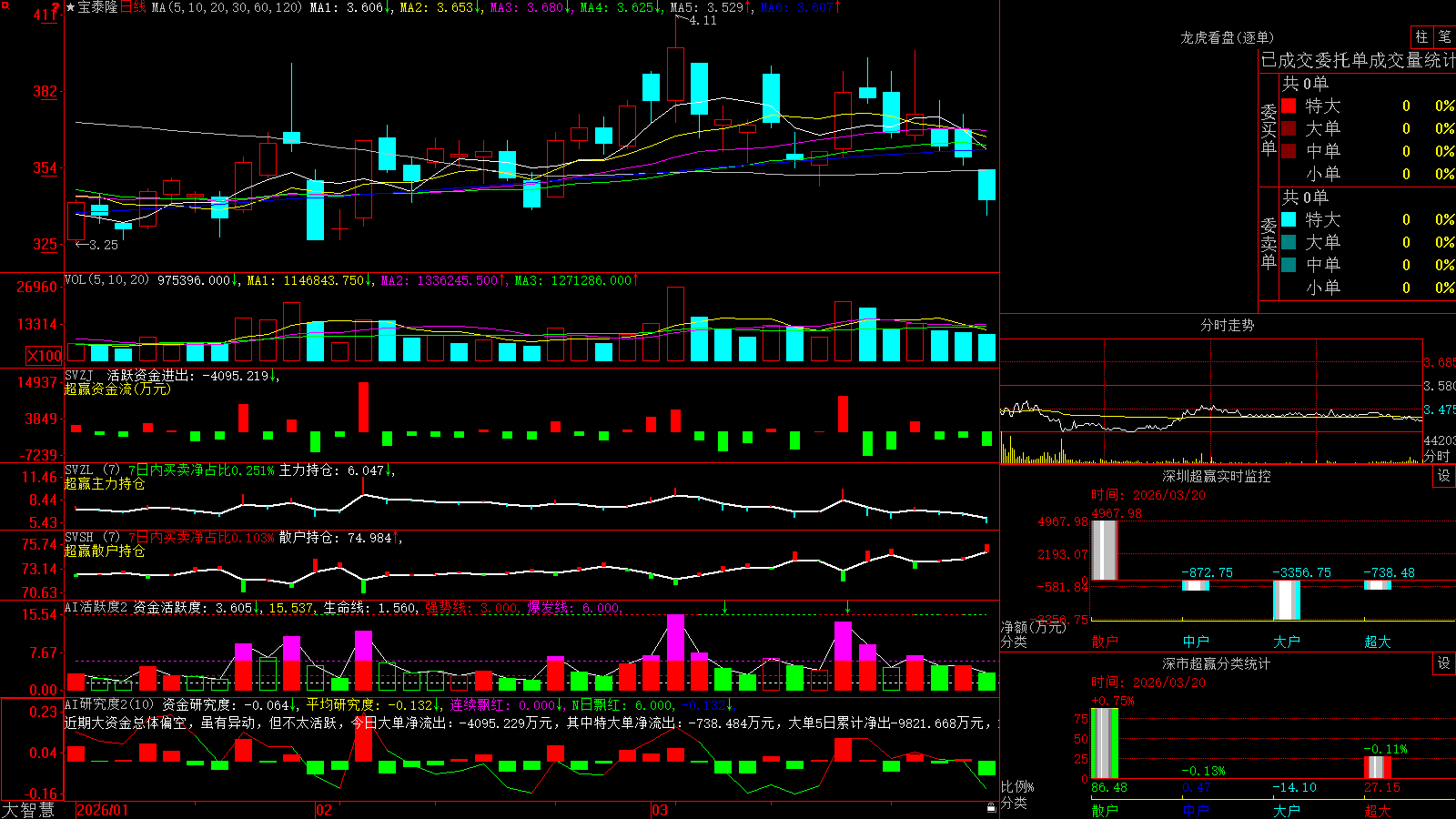Click the 4967.98 散户 bar in 深圳超赢实时监控

(x=1105, y=551)
